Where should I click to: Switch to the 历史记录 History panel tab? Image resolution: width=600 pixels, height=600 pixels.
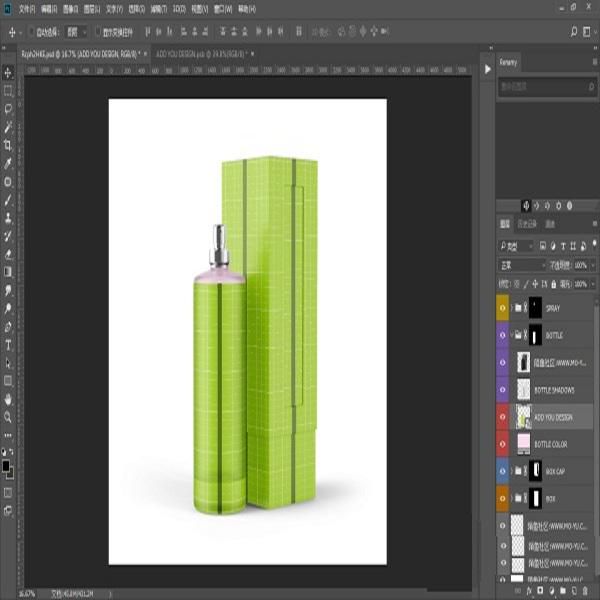pyautogui.click(x=527, y=224)
